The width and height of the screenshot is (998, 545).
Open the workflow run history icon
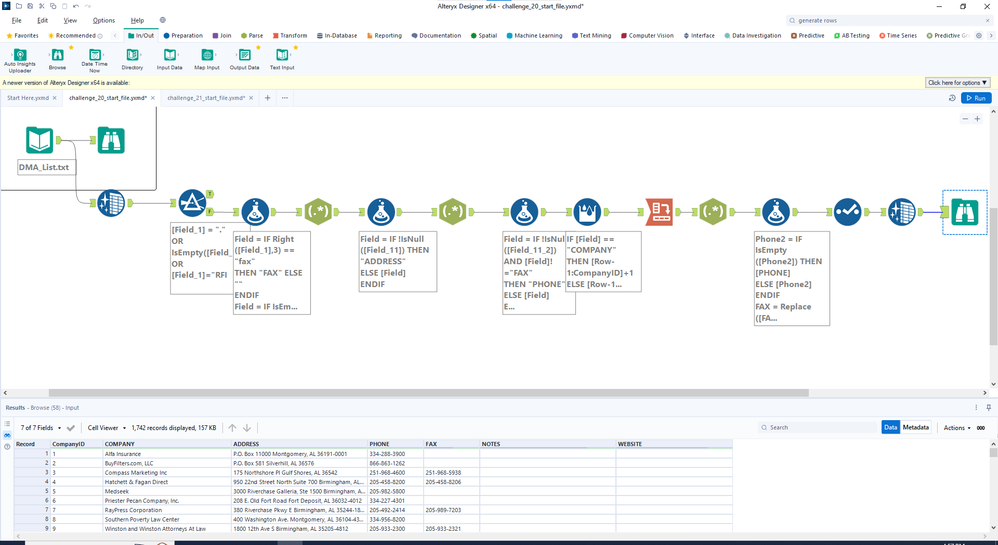951,98
